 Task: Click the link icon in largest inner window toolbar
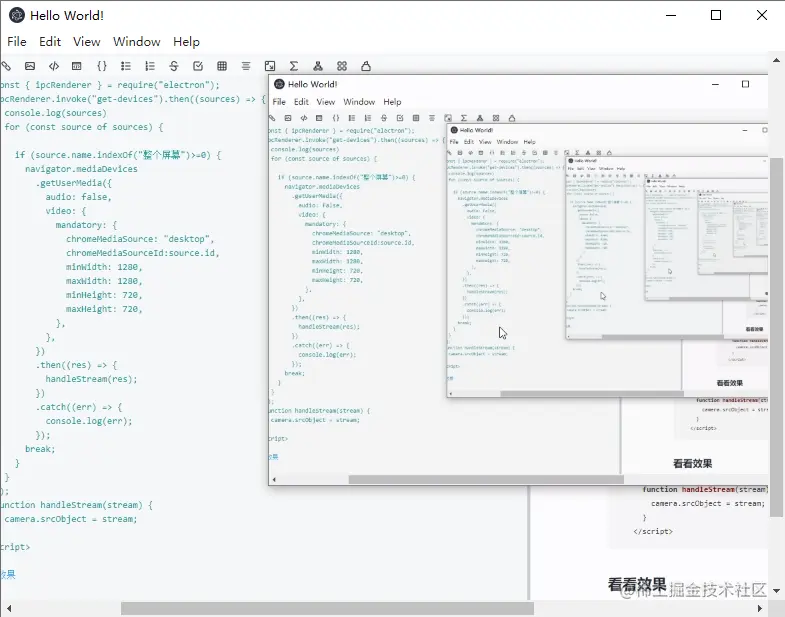point(272,118)
